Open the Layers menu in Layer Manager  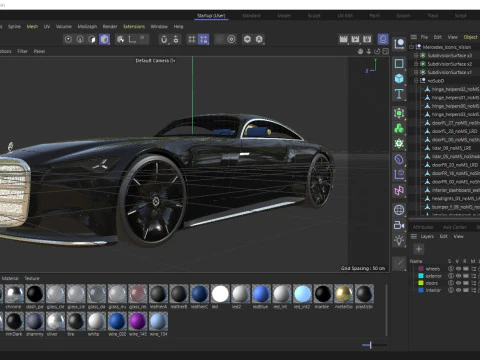[x=427, y=236]
